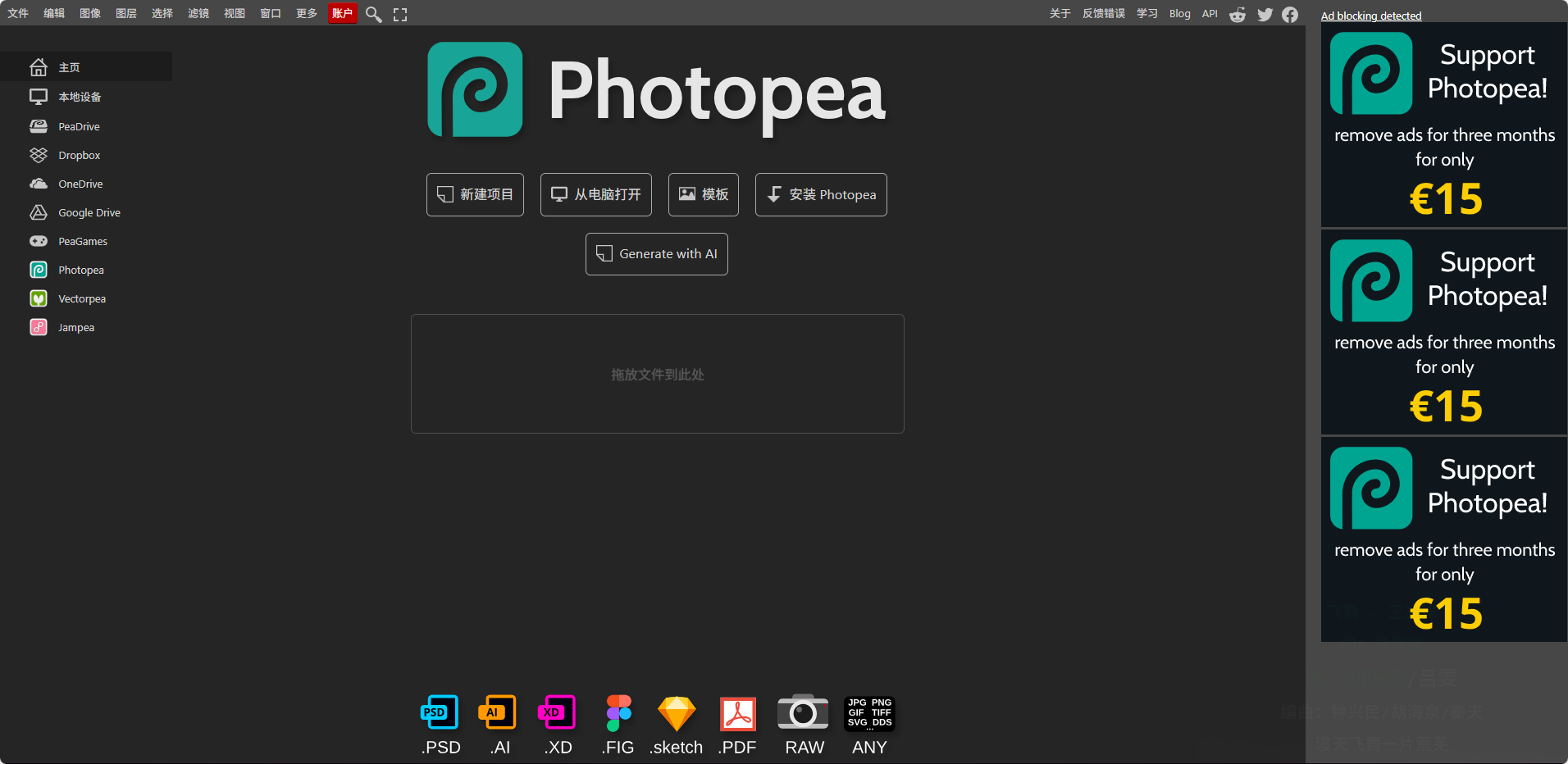Click the .PSD format icon

click(x=440, y=712)
